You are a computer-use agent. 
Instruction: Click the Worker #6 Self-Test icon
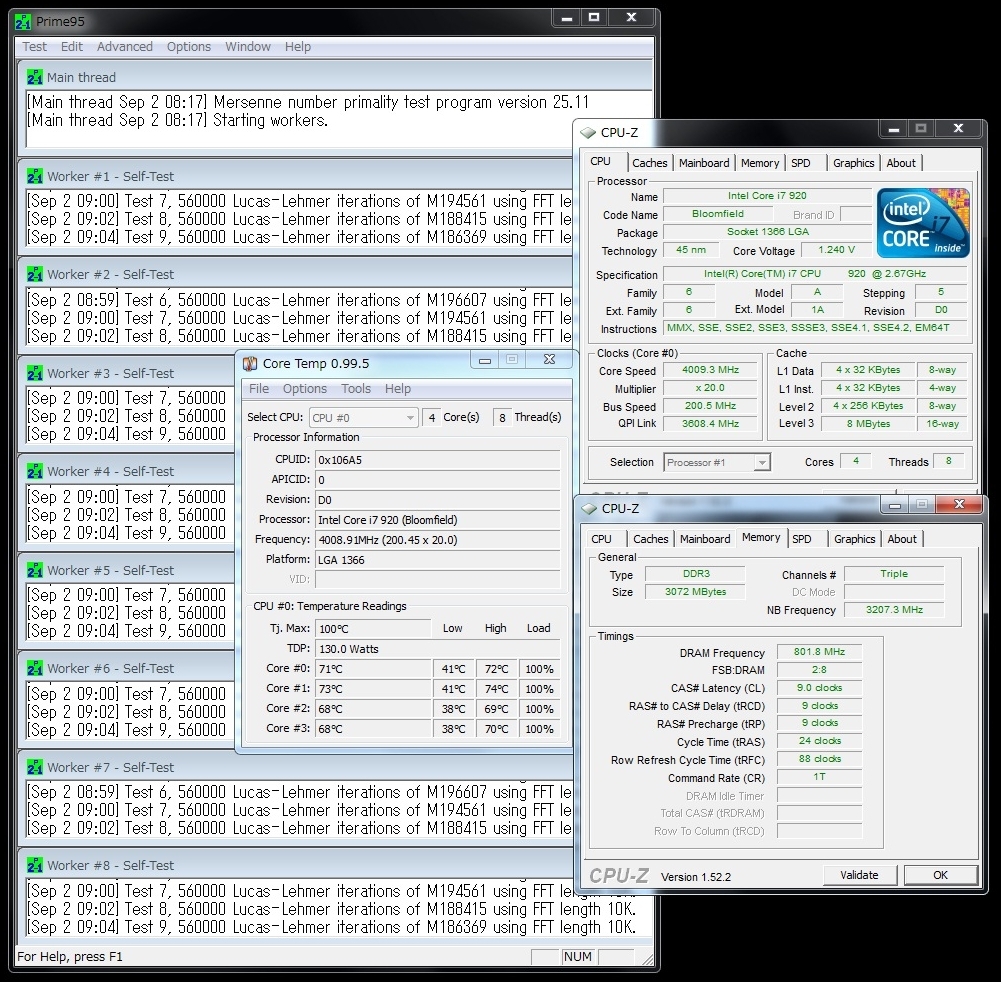point(34,669)
